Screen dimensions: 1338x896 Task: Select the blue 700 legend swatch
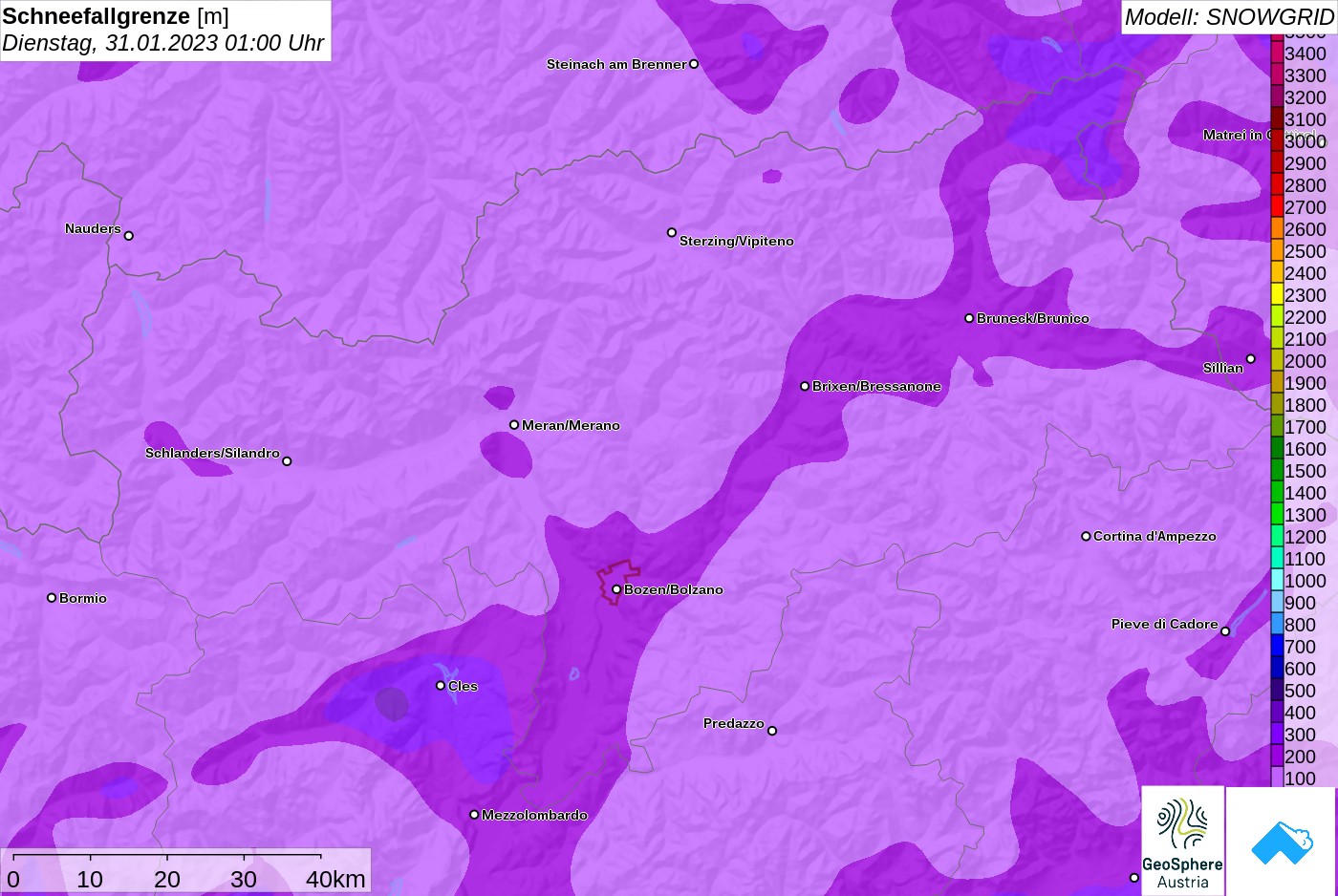1277,646
